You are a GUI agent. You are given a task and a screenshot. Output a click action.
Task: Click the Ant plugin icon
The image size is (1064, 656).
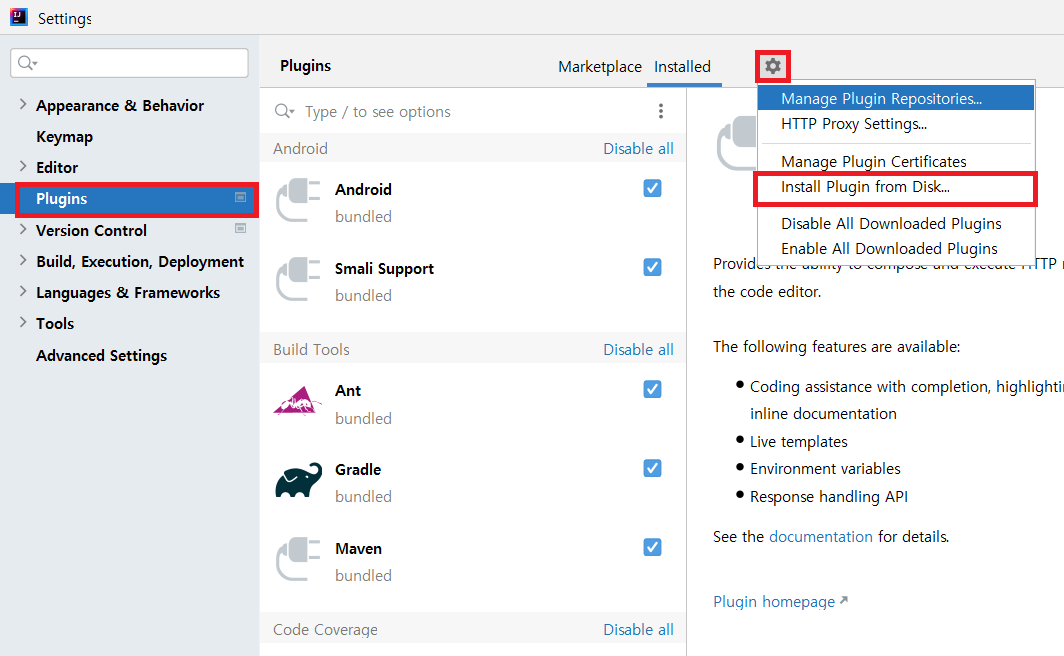pos(297,400)
